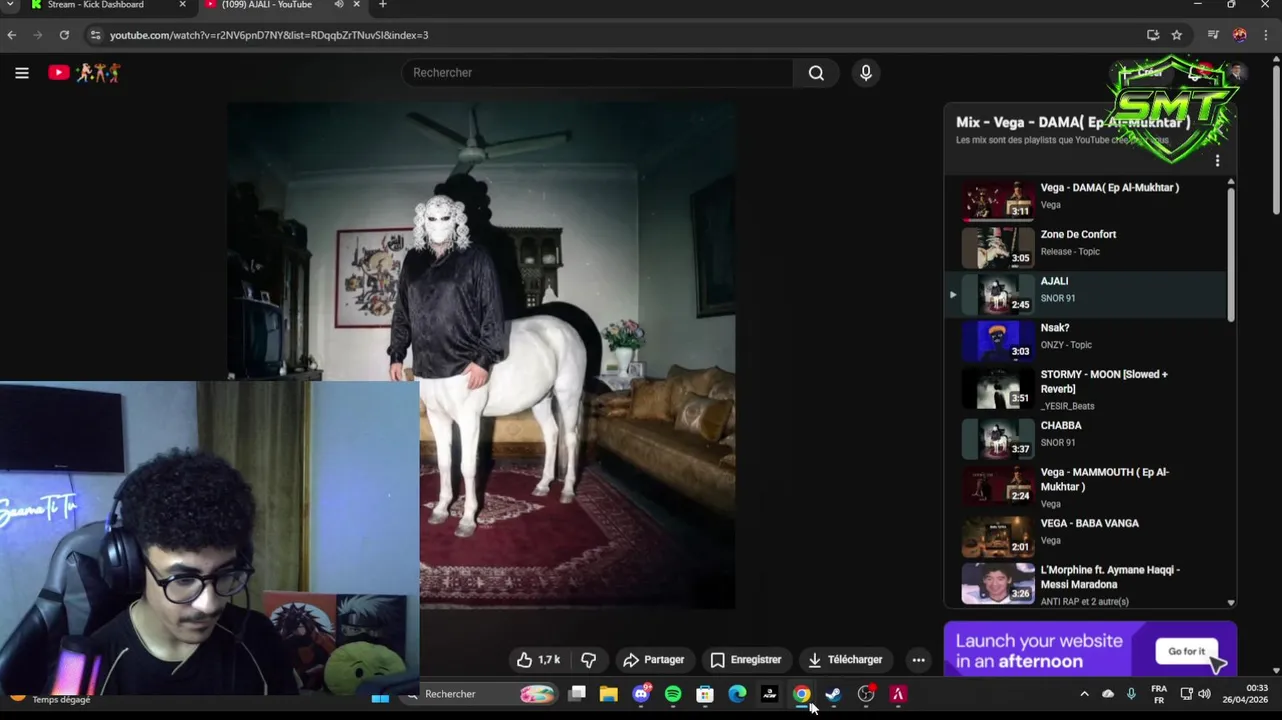Open the Partager share dialog
The height and width of the screenshot is (720, 1282).
[x=654, y=660]
